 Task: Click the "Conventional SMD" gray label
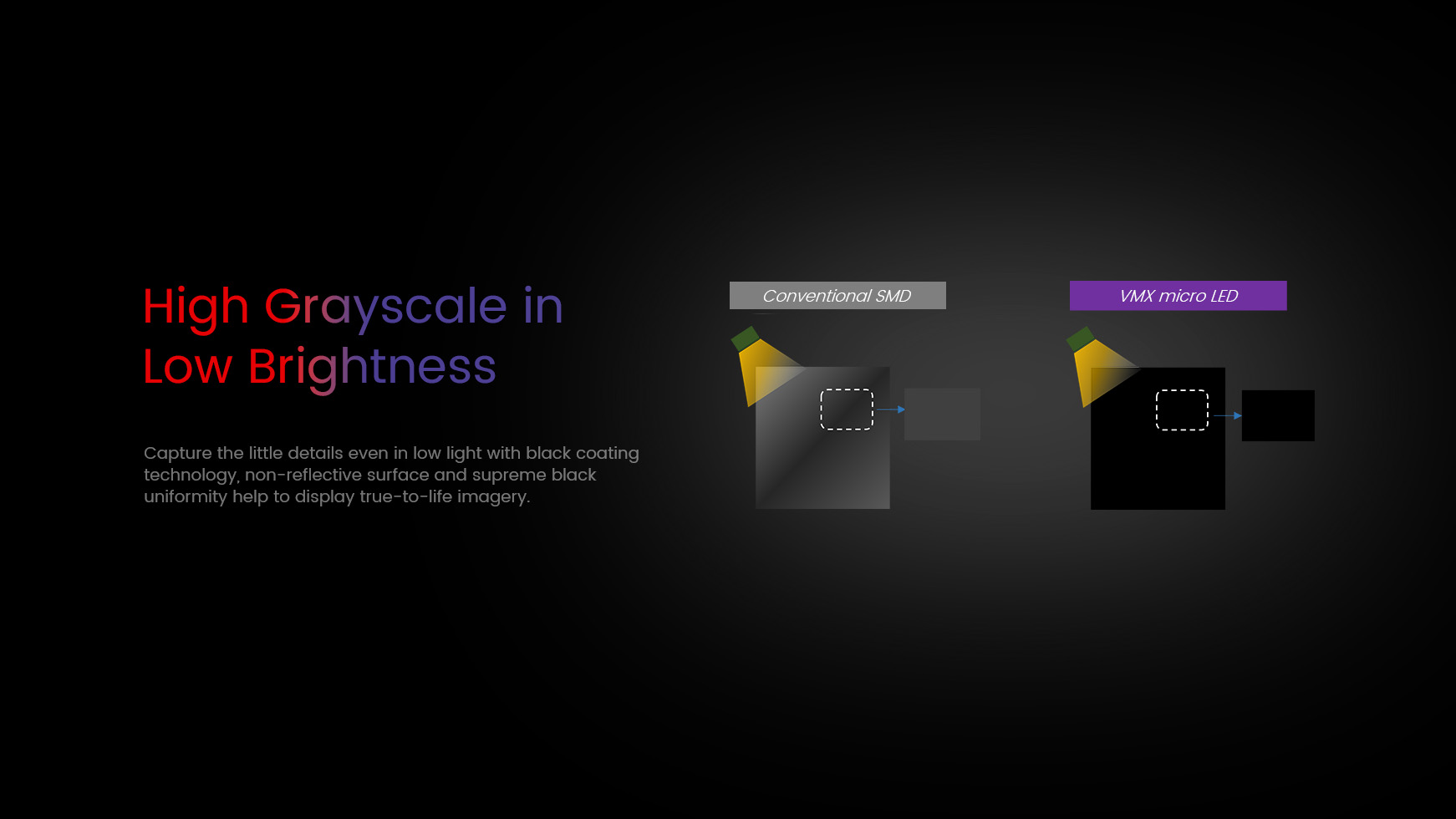click(837, 296)
